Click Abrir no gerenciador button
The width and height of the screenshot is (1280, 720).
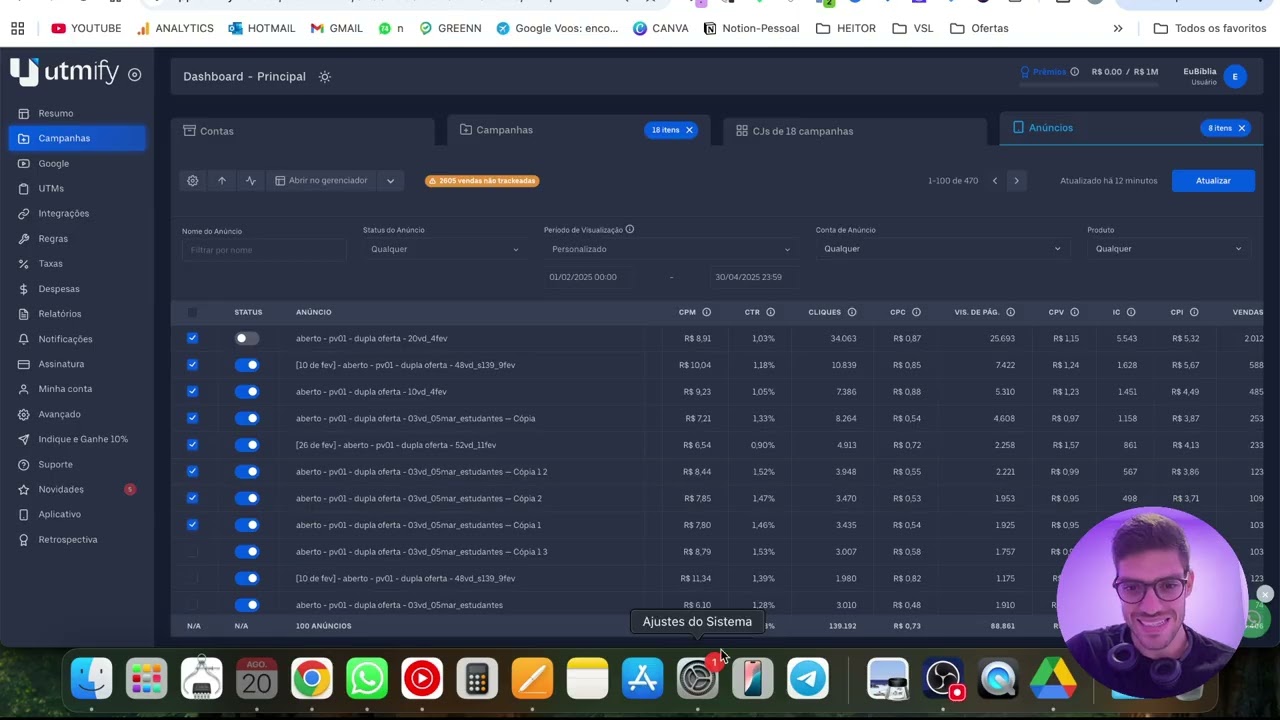coord(322,181)
